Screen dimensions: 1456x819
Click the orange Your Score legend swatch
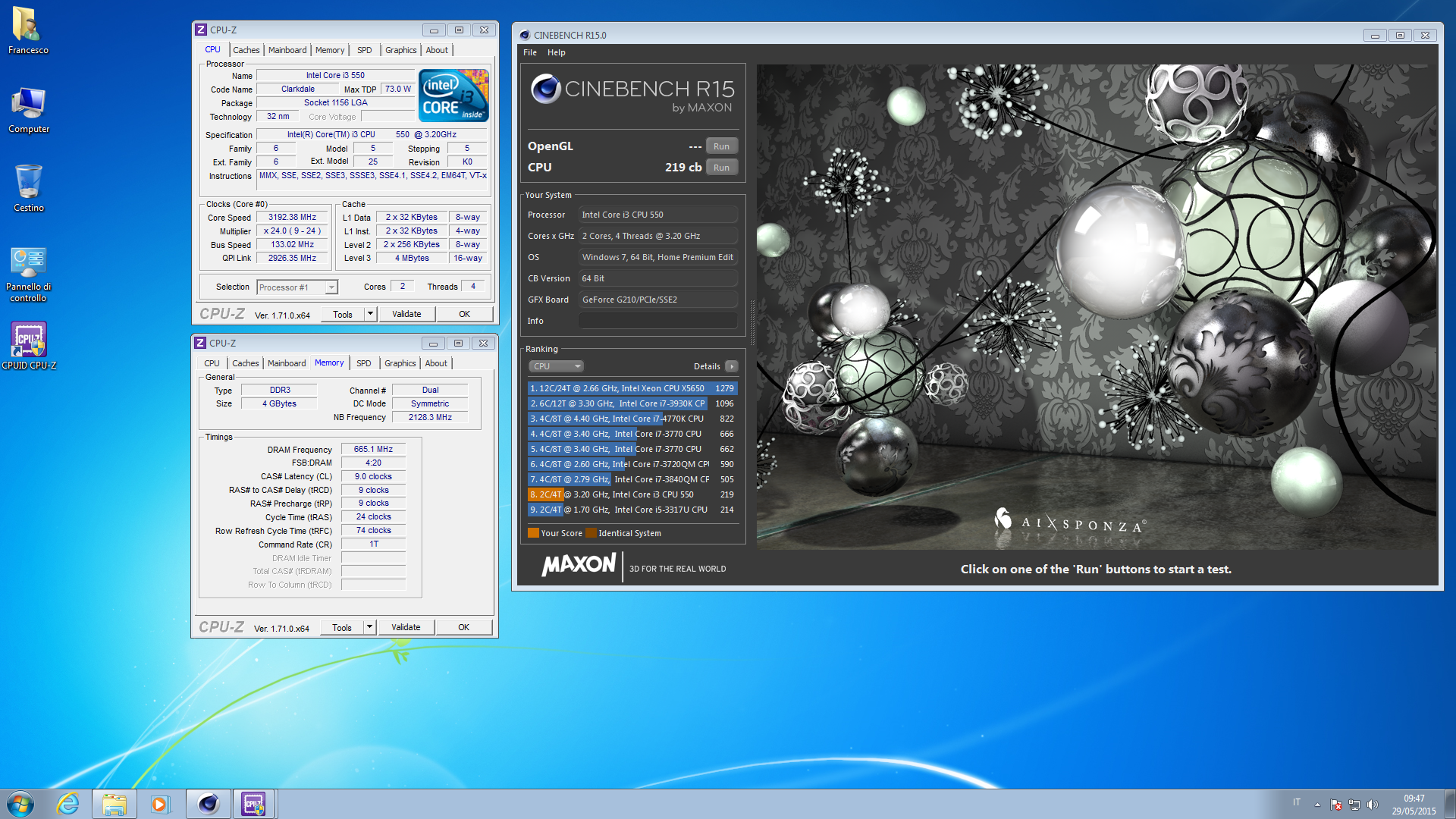click(533, 533)
